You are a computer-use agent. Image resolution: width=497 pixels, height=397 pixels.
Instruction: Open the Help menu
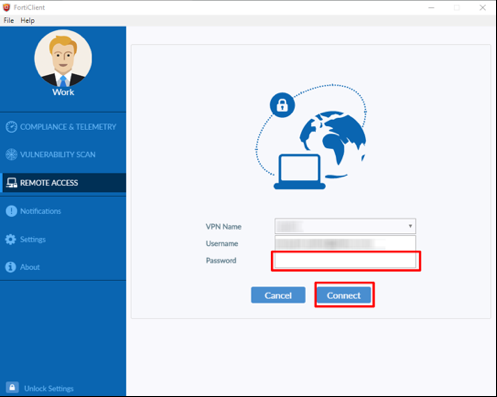click(27, 20)
